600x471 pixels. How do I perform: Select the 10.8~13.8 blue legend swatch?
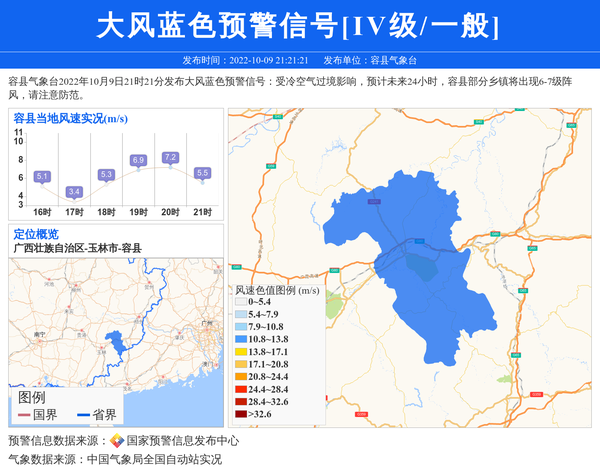(x=240, y=340)
